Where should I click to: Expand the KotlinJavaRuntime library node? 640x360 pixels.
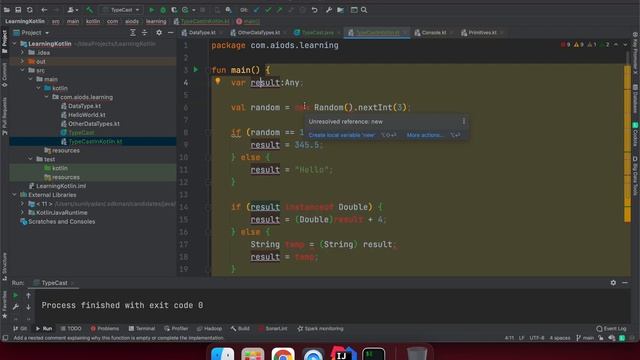click(22, 213)
